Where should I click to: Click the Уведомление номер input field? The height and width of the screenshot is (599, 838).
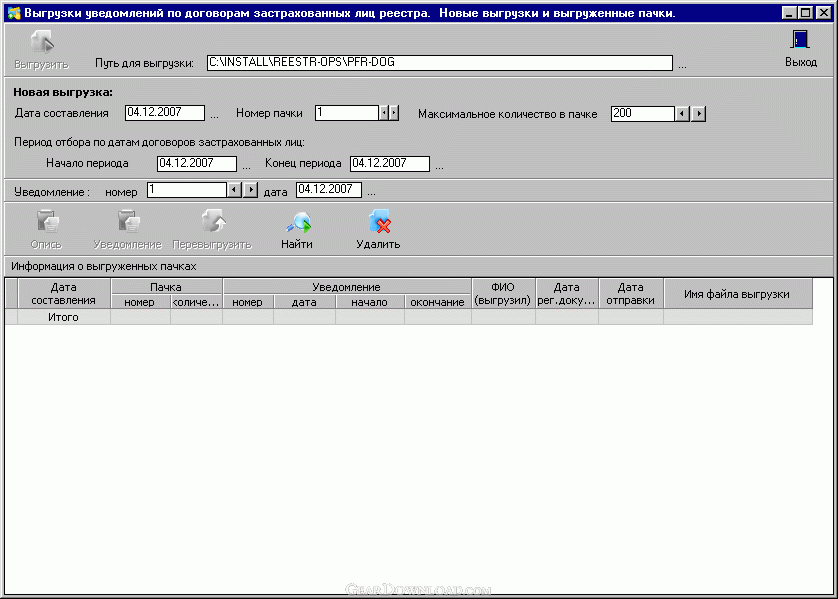(187, 190)
